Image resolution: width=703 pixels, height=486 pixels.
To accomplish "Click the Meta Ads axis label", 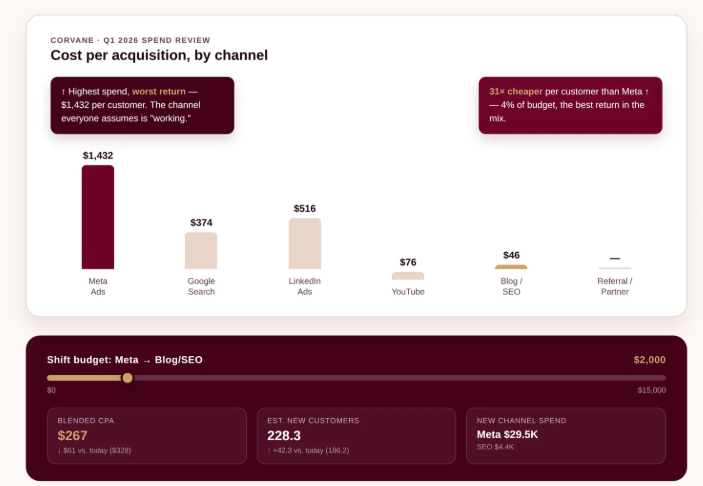I will 98,286.
